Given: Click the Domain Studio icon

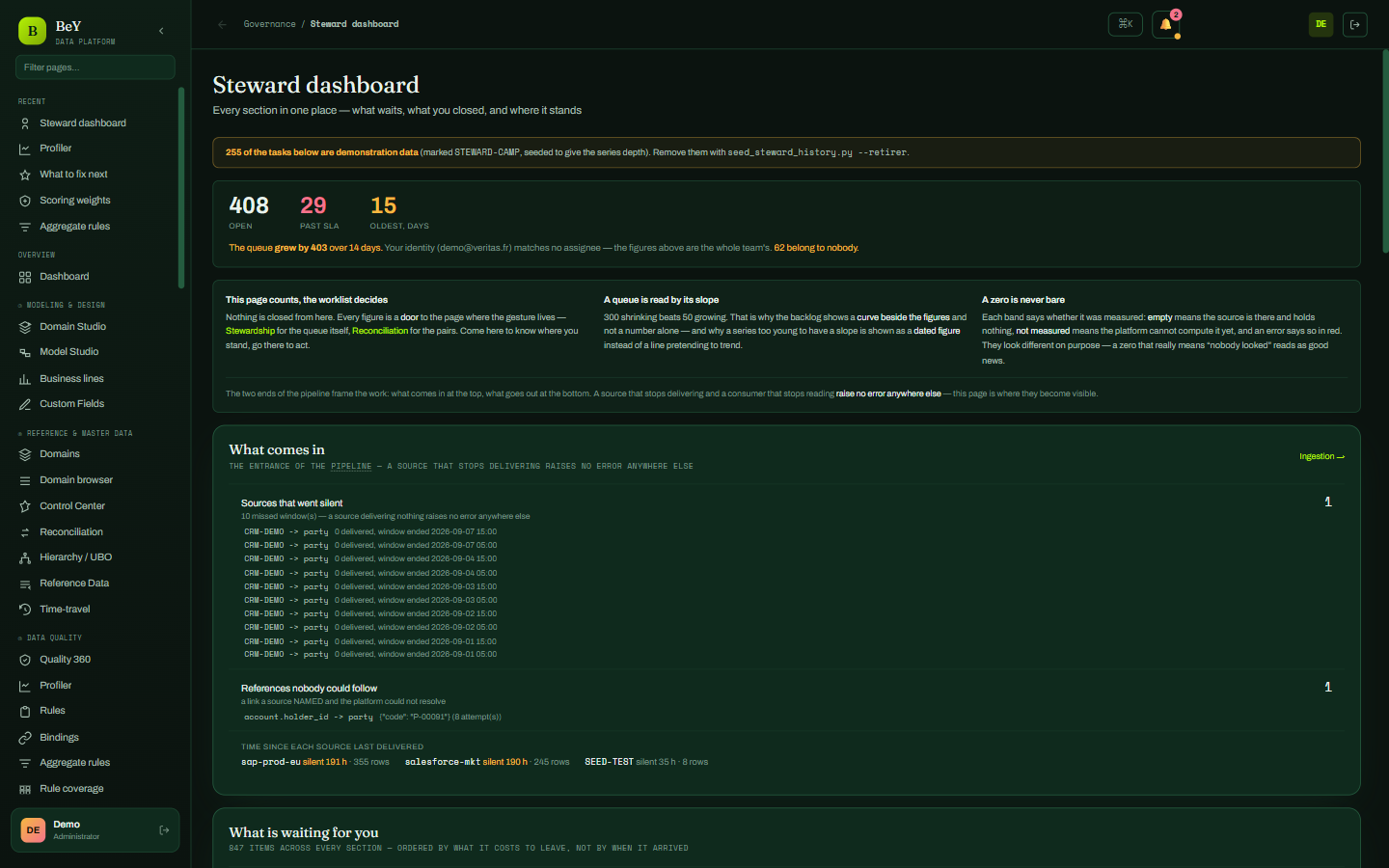Looking at the screenshot, I should pos(25,327).
